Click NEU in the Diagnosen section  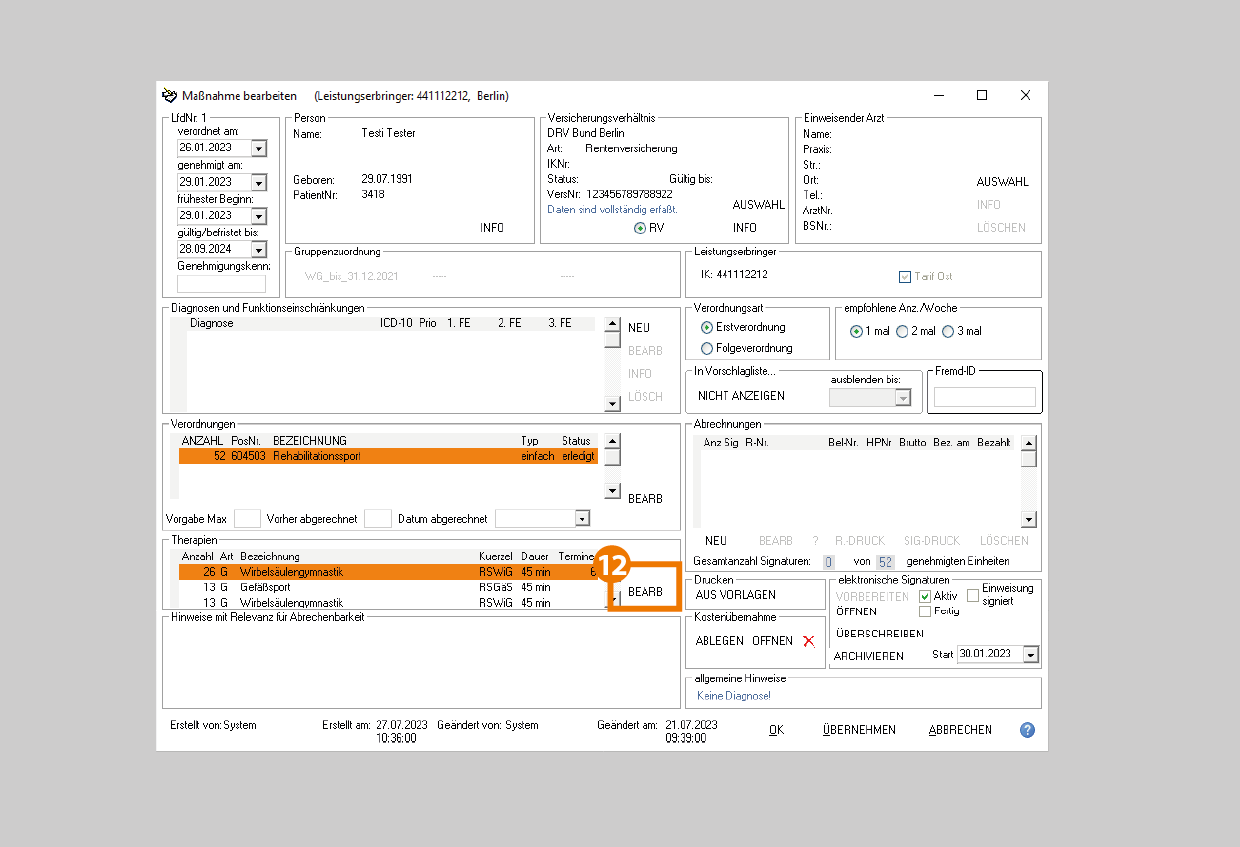pos(638,328)
